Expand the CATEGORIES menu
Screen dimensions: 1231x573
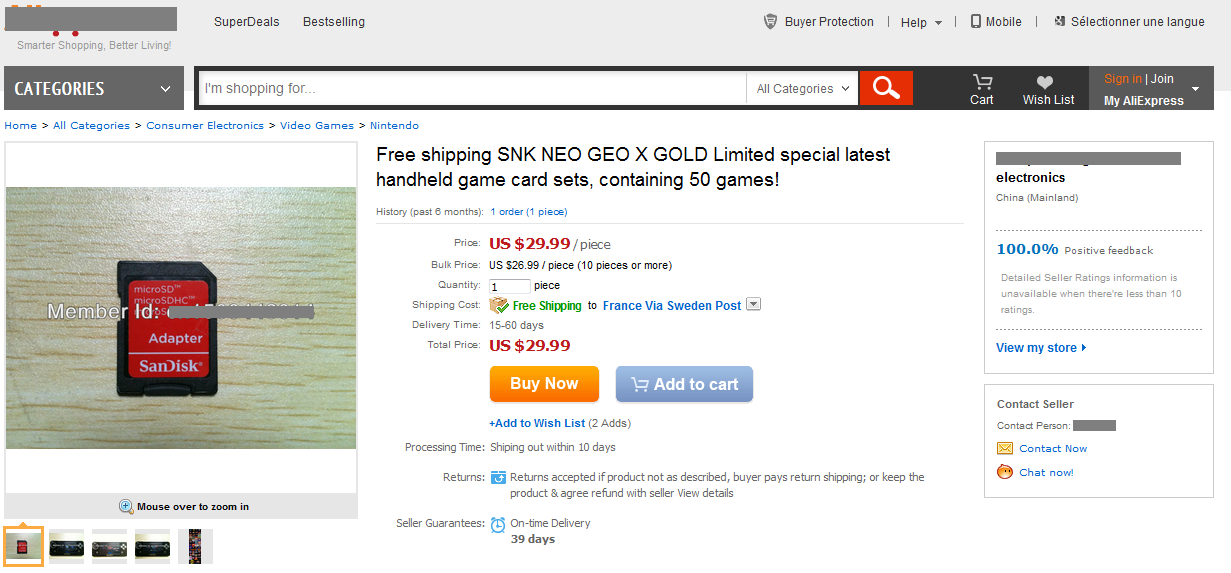pos(94,89)
